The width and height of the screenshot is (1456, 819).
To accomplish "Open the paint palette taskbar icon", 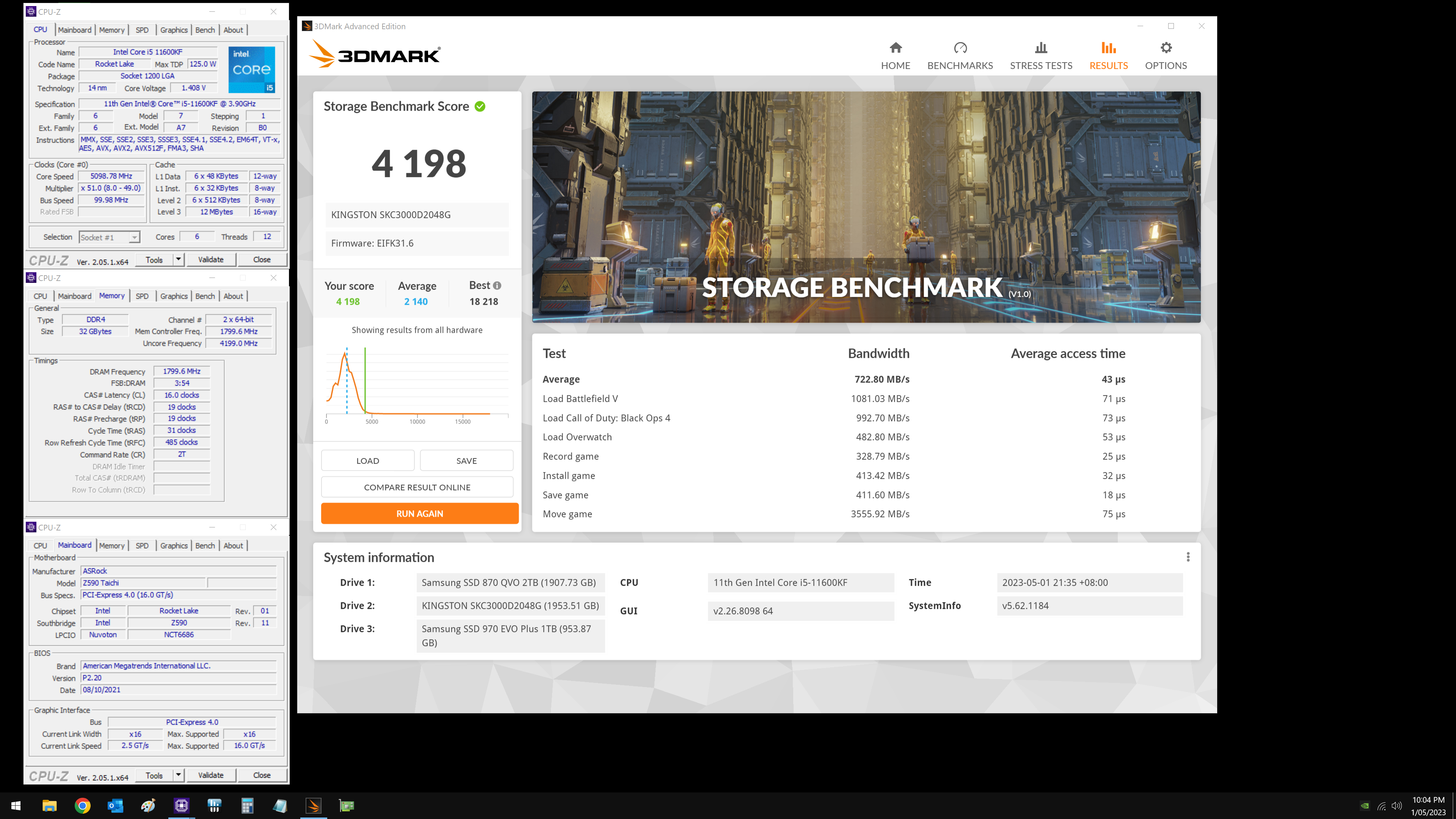I will pyautogui.click(x=149, y=805).
